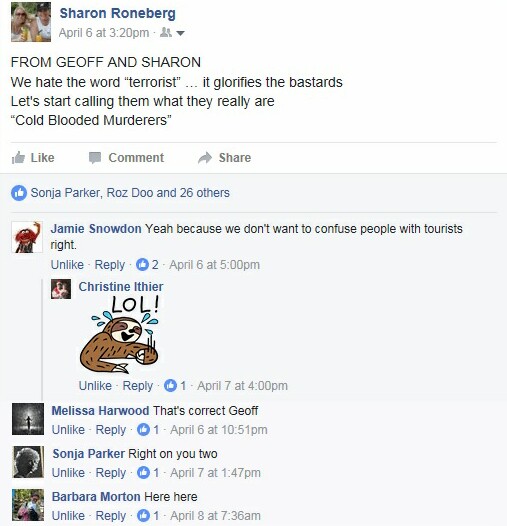Click the blue like reaction icon beside Sonja Parker, Roz Doo
507x526 pixels.
coord(19,193)
